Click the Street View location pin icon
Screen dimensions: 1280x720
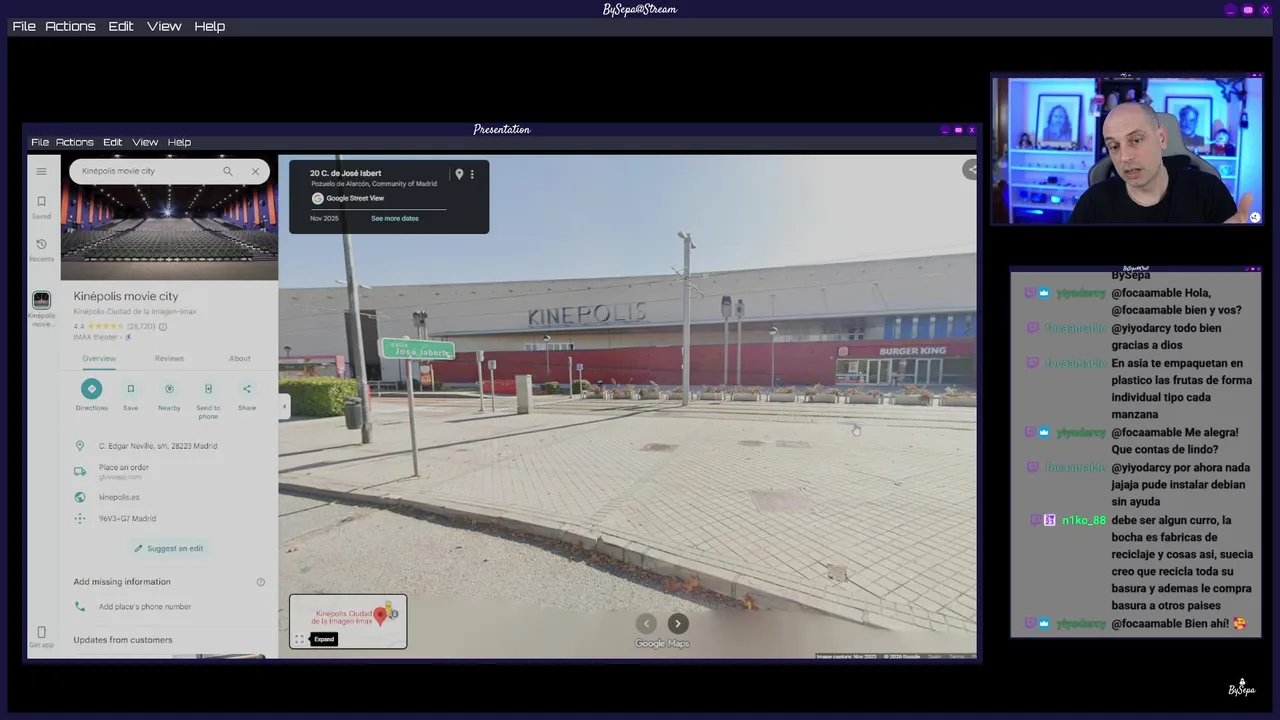point(459,174)
